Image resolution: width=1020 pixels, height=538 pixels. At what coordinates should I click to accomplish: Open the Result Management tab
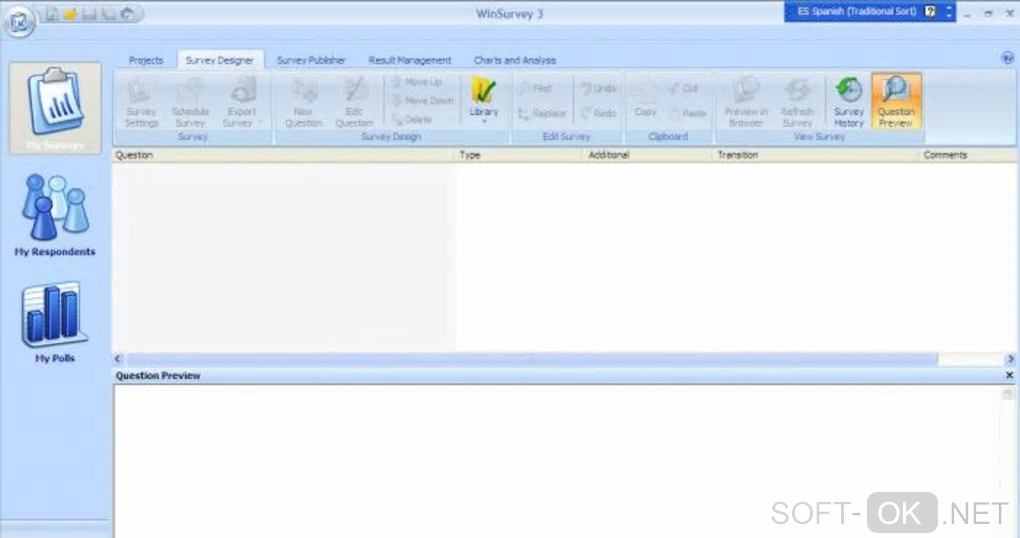coord(410,60)
